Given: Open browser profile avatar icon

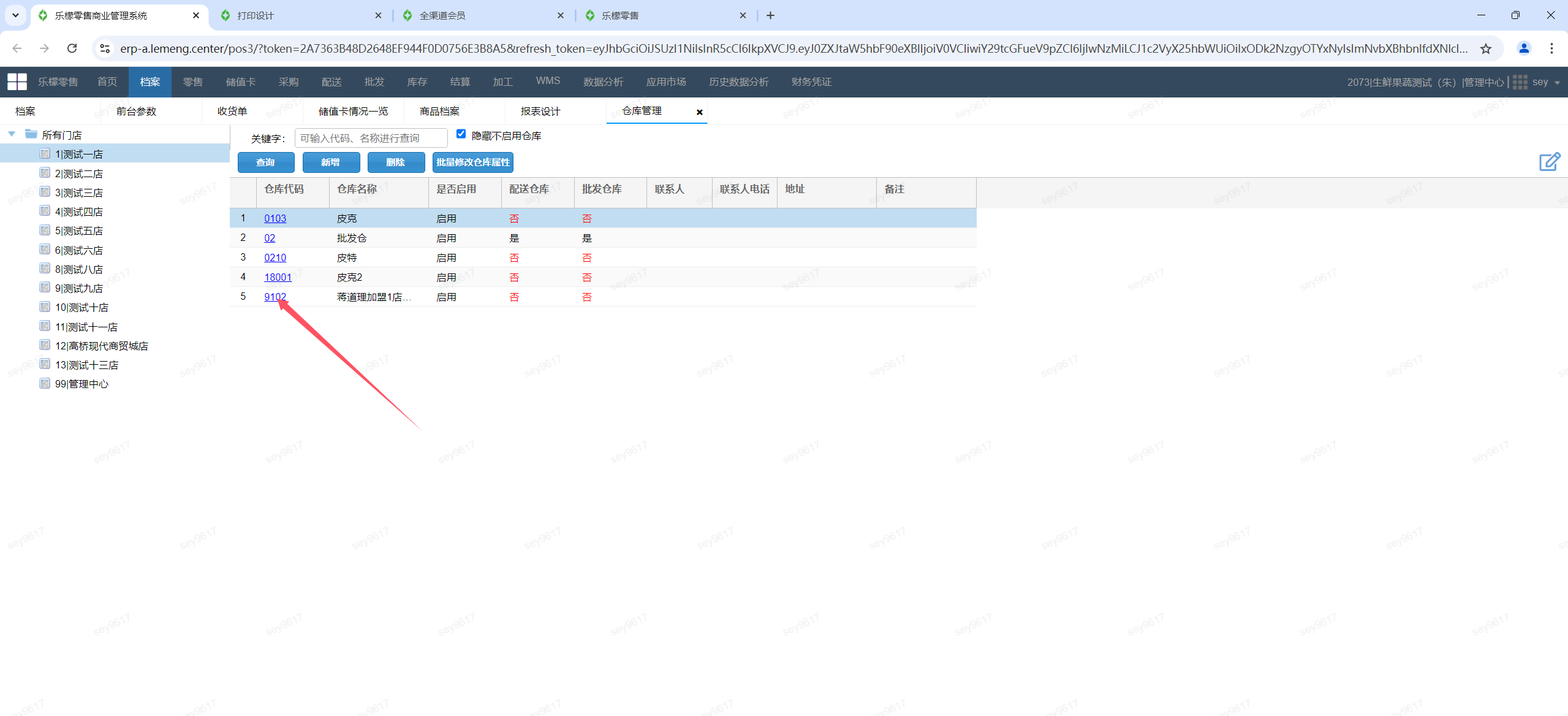Looking at the screenshot, I should pos(1524,48).
